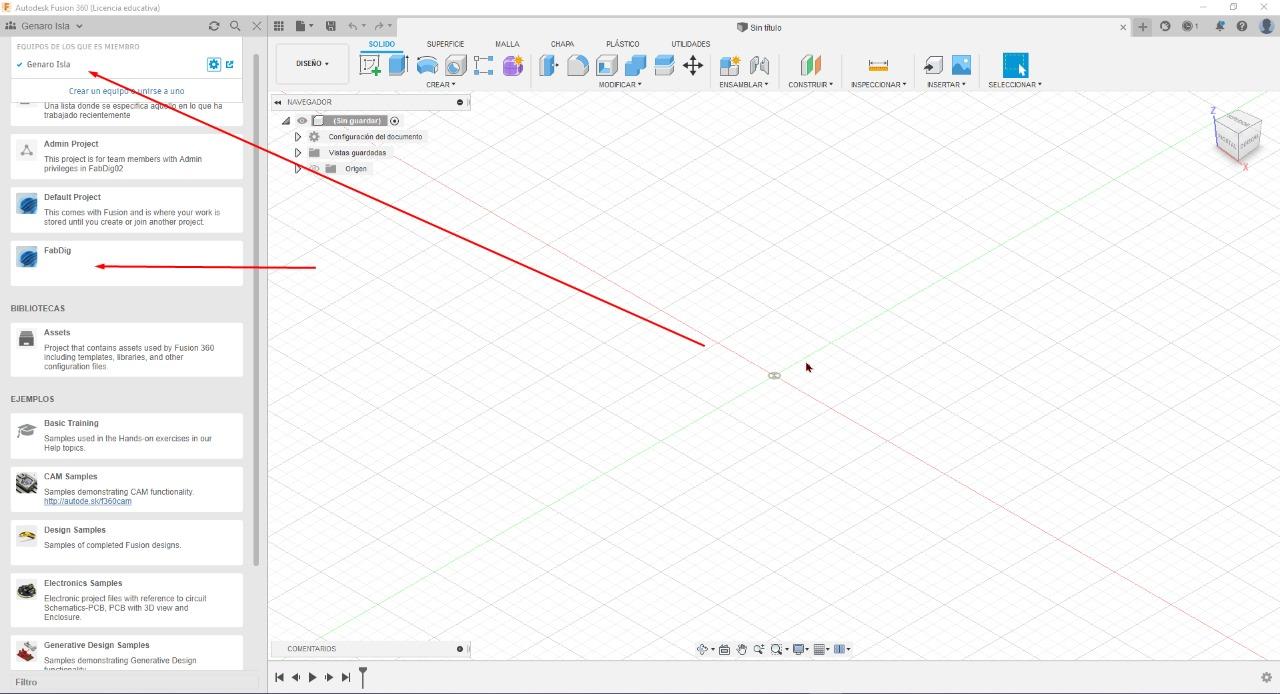This screenshot has width=1280, height=694.
Task: Select the Rectangular Pattern tool
Action: pos(484,66)
